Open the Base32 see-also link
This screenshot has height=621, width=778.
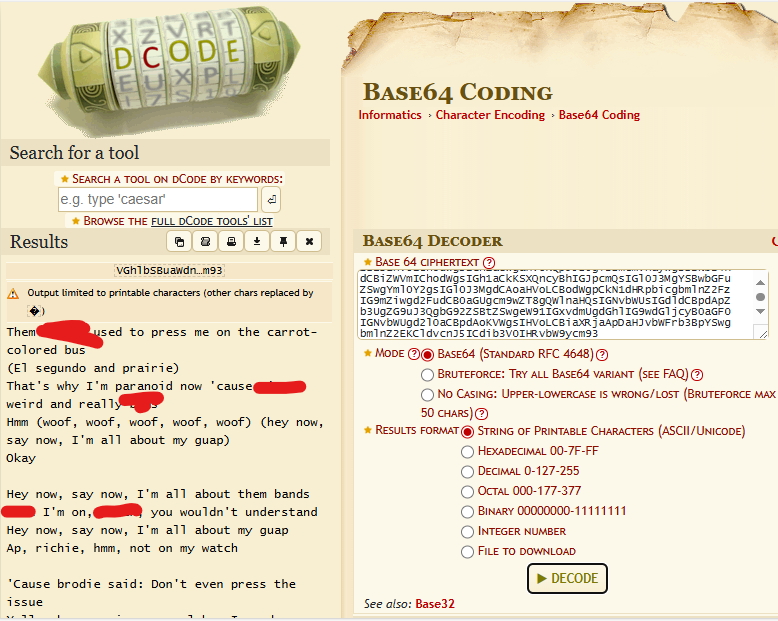(435, 604)
